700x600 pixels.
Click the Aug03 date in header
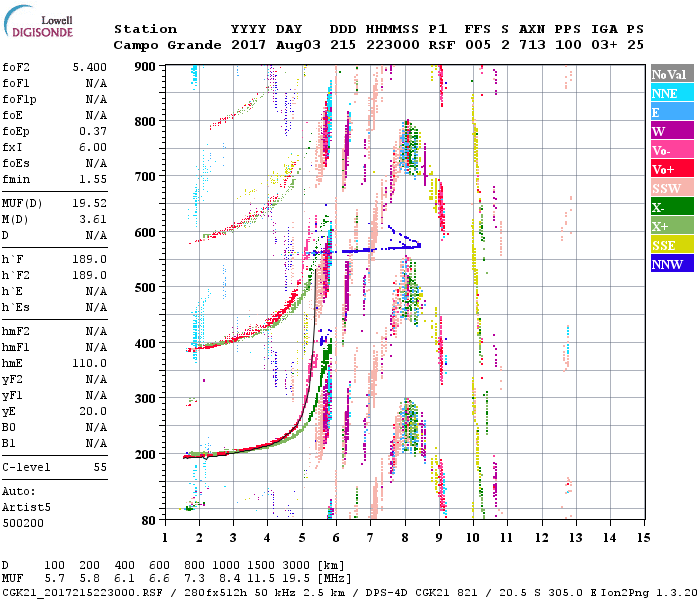298,45
